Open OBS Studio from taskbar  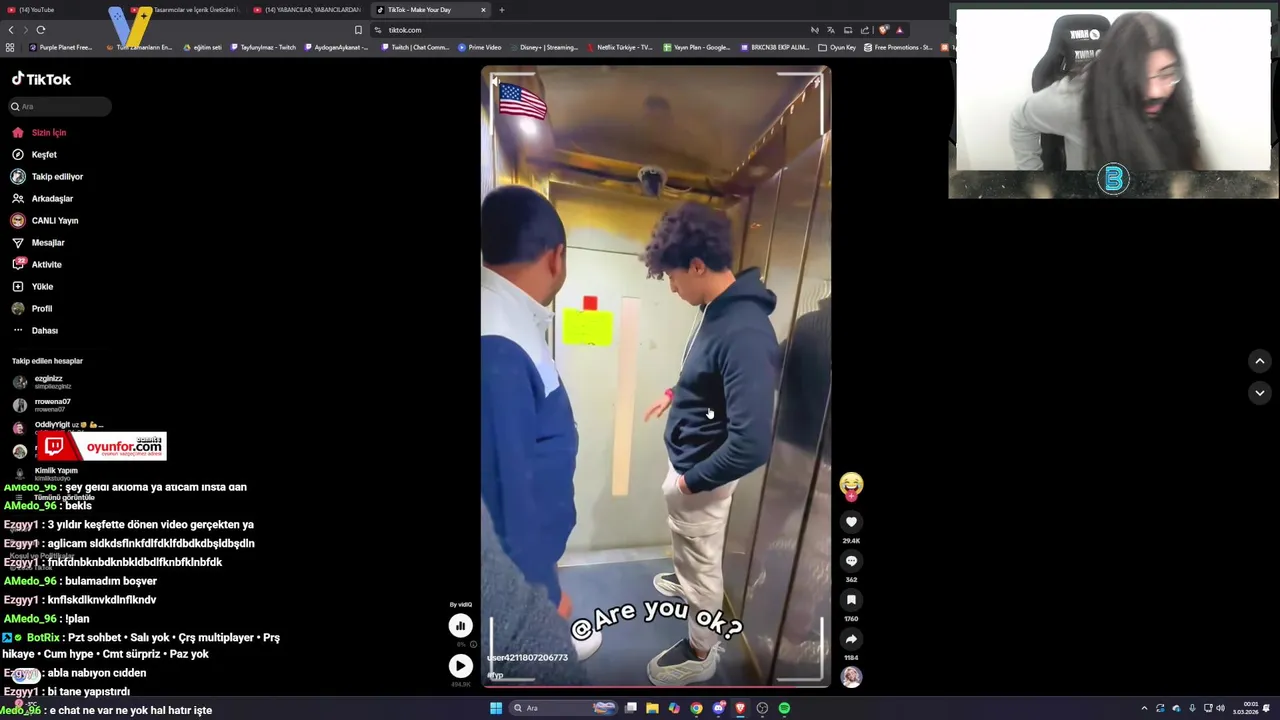pyautogui.click(x=762, y=708)
